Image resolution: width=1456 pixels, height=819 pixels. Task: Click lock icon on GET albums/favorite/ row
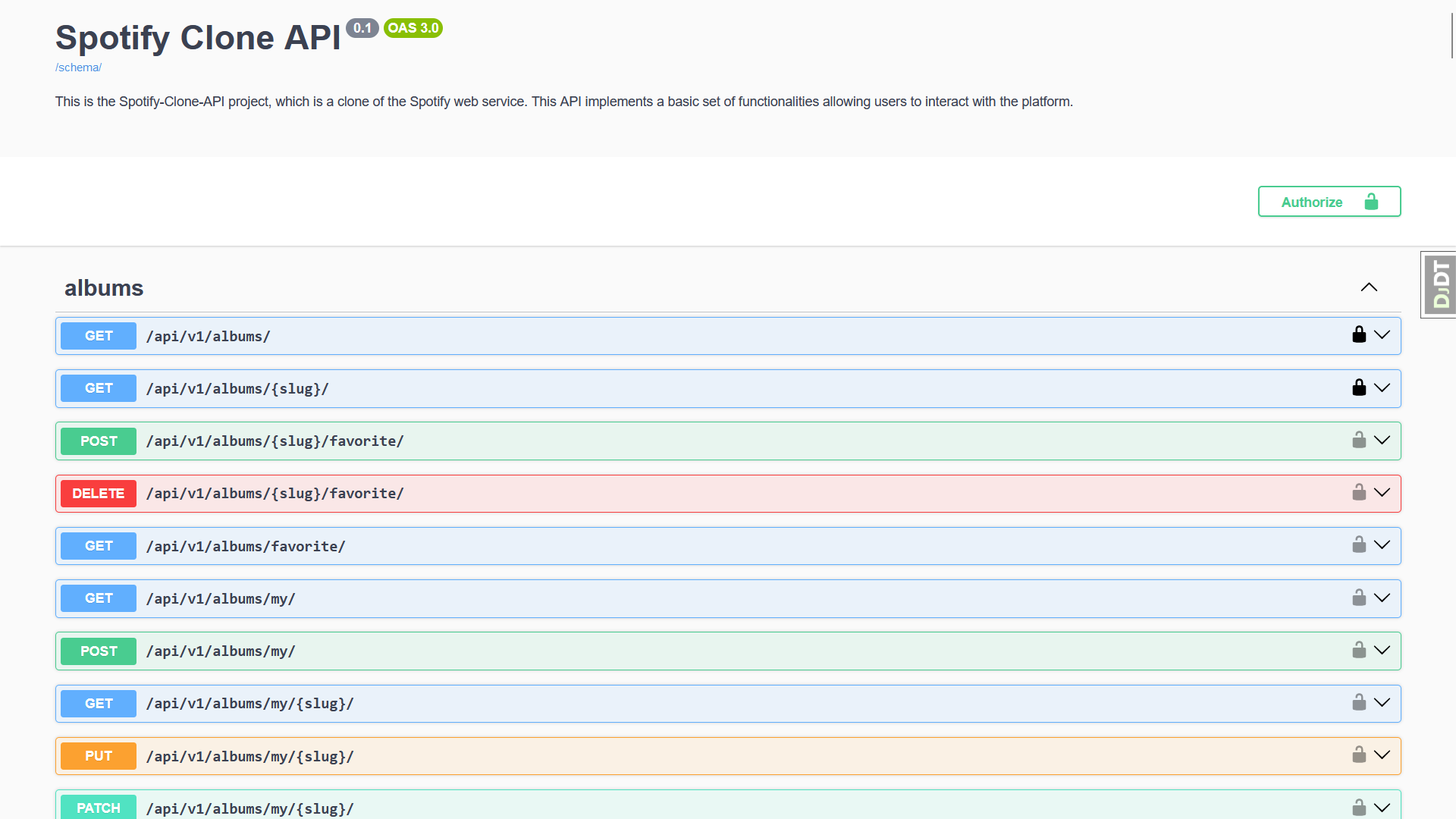tap(1359, 545)
